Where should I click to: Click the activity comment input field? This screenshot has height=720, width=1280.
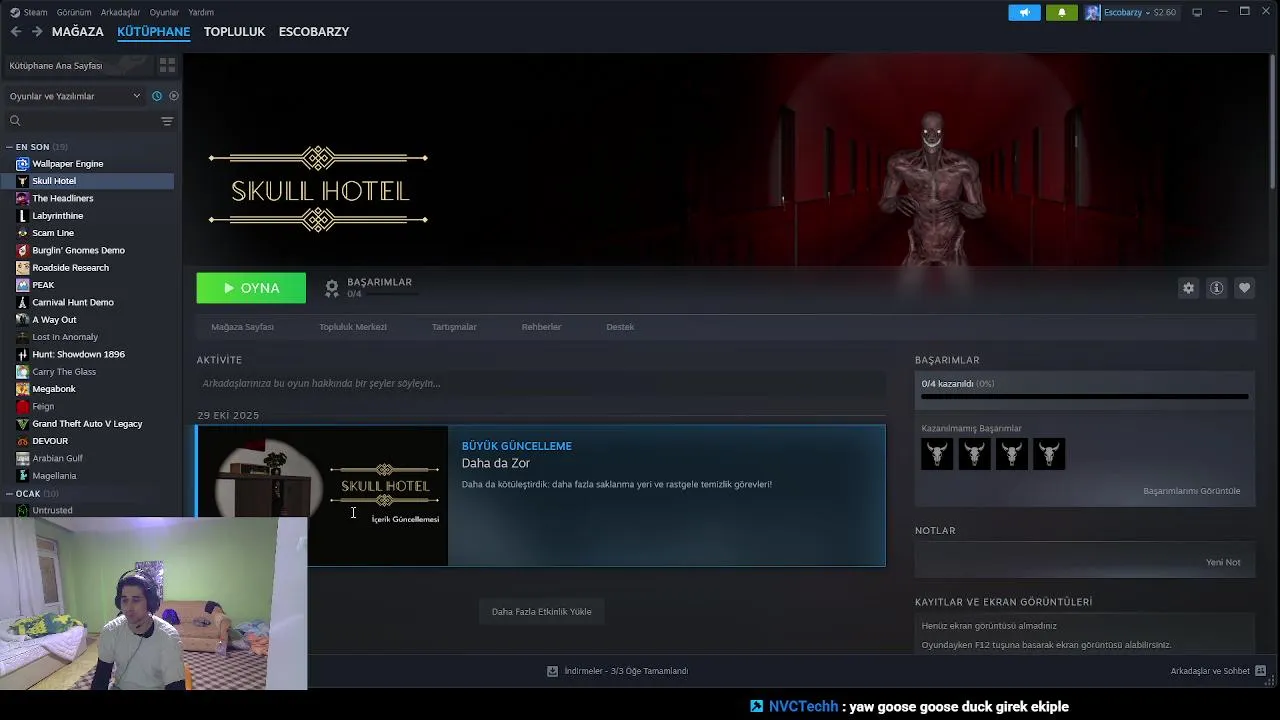[540, 383]
